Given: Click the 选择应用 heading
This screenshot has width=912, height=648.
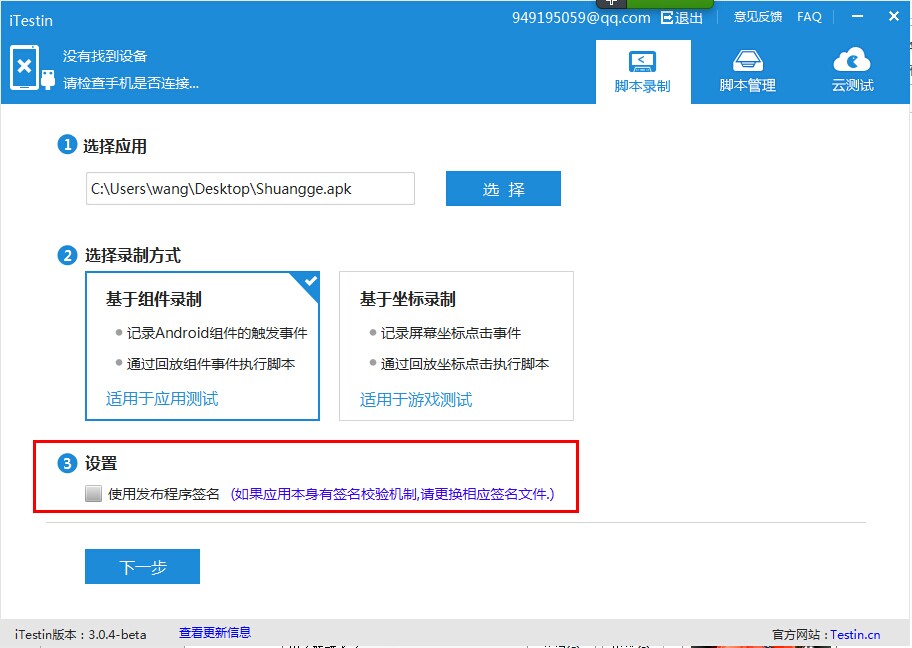Looking at the screenshot, I should click(115, 146).
